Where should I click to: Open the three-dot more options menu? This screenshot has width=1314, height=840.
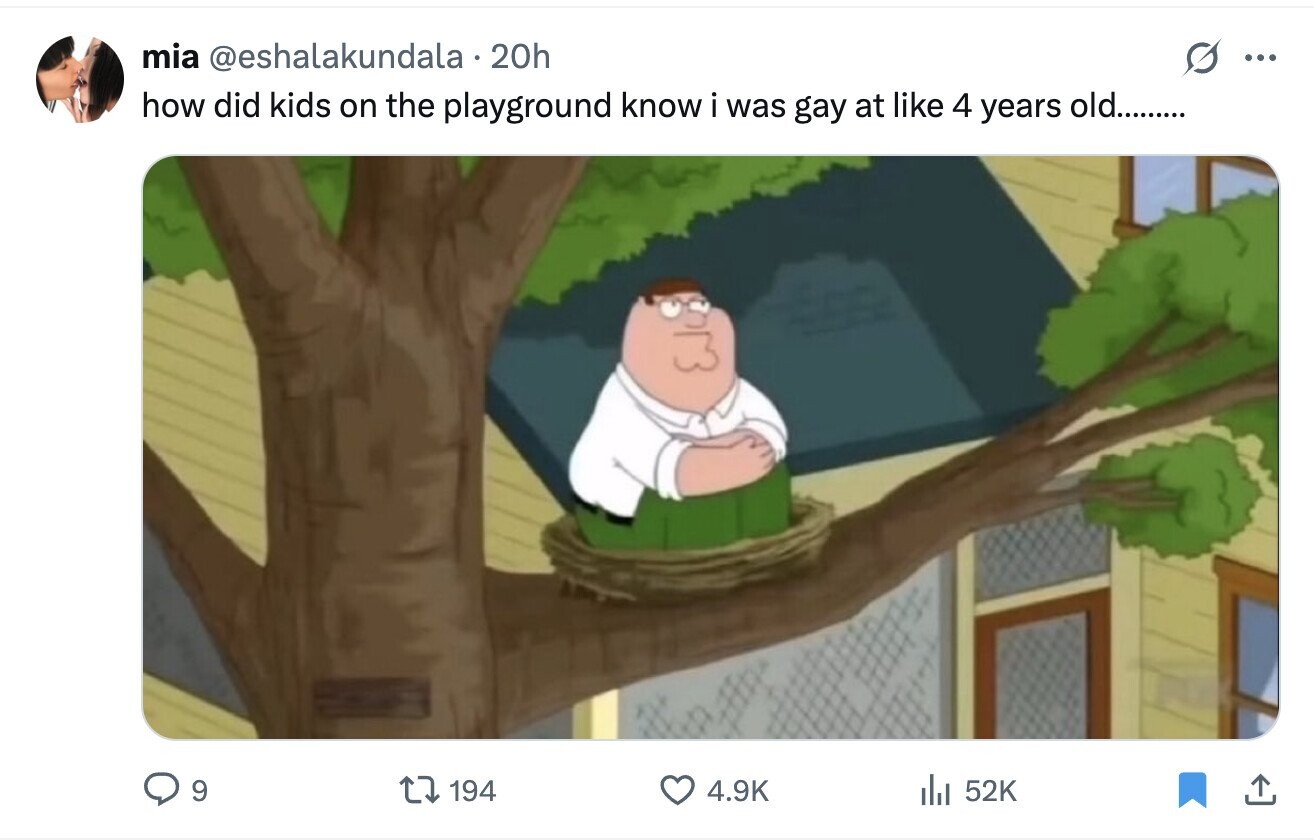[x=1259, y=58]
